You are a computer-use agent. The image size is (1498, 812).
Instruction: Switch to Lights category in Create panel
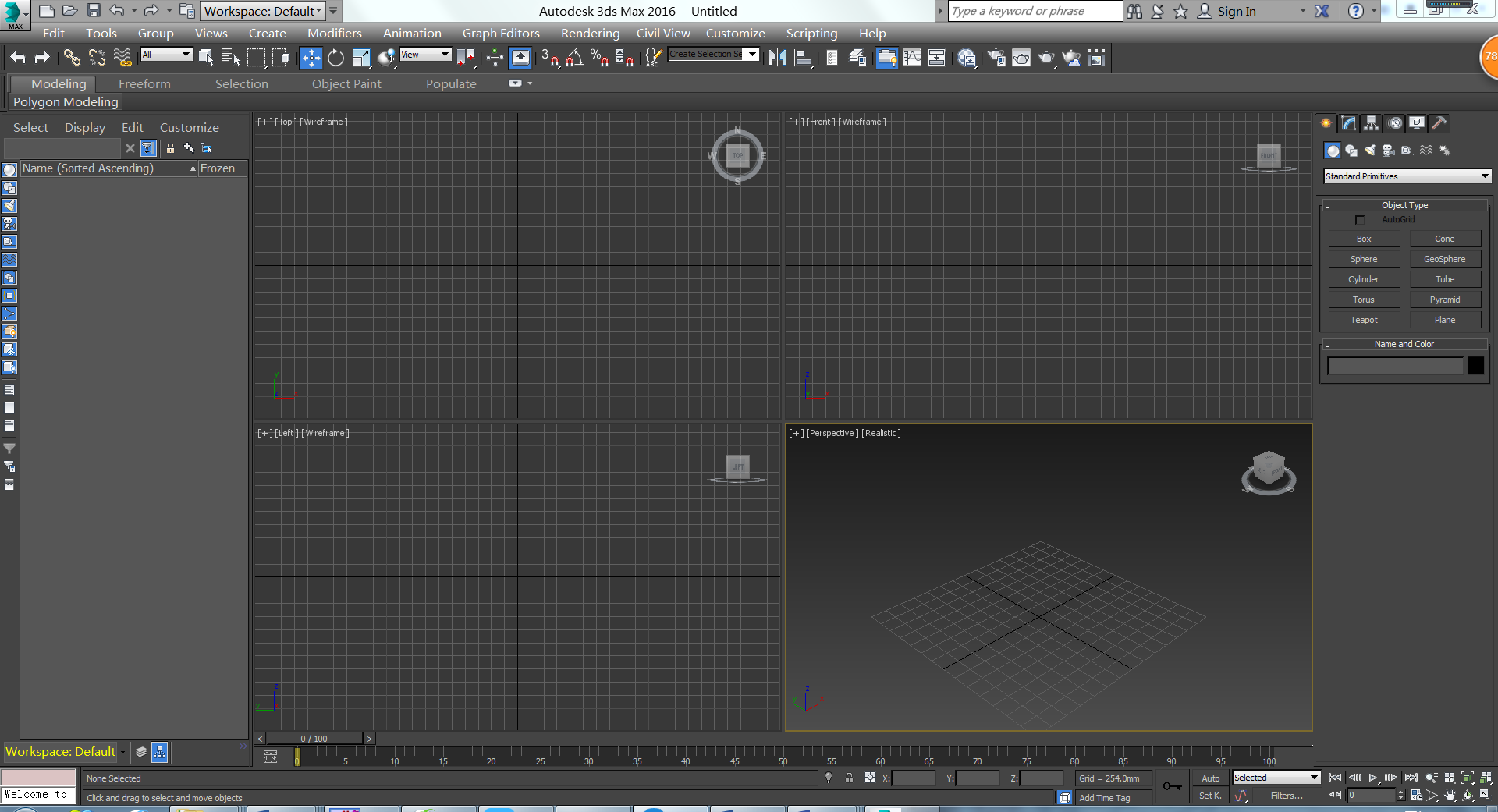click(x=1370, y=151)
